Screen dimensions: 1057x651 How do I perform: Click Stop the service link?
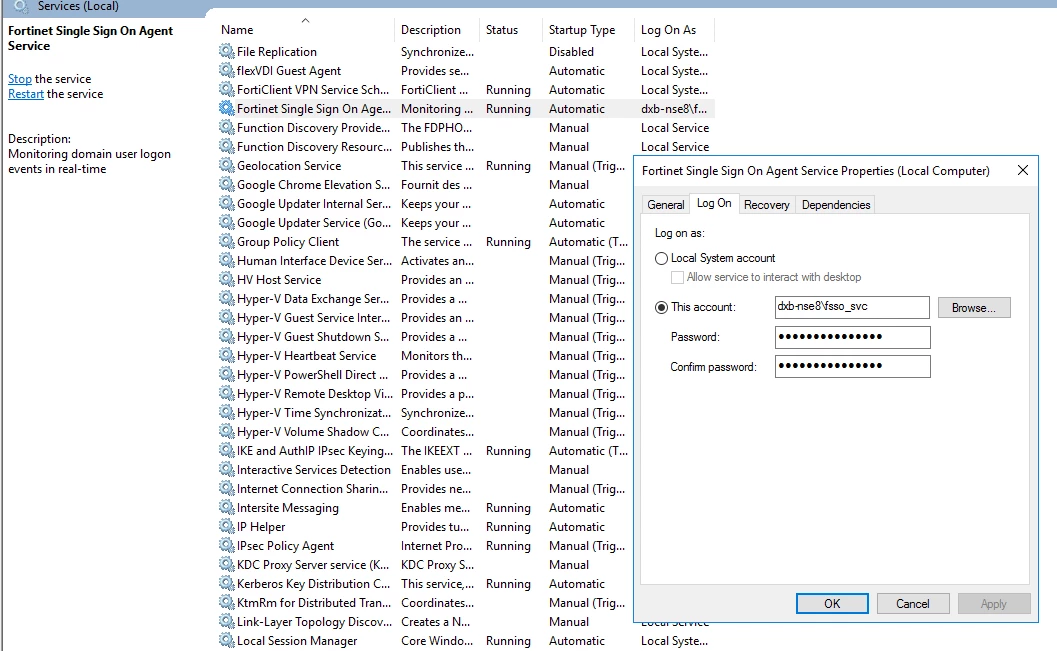[x=20, y=79]
